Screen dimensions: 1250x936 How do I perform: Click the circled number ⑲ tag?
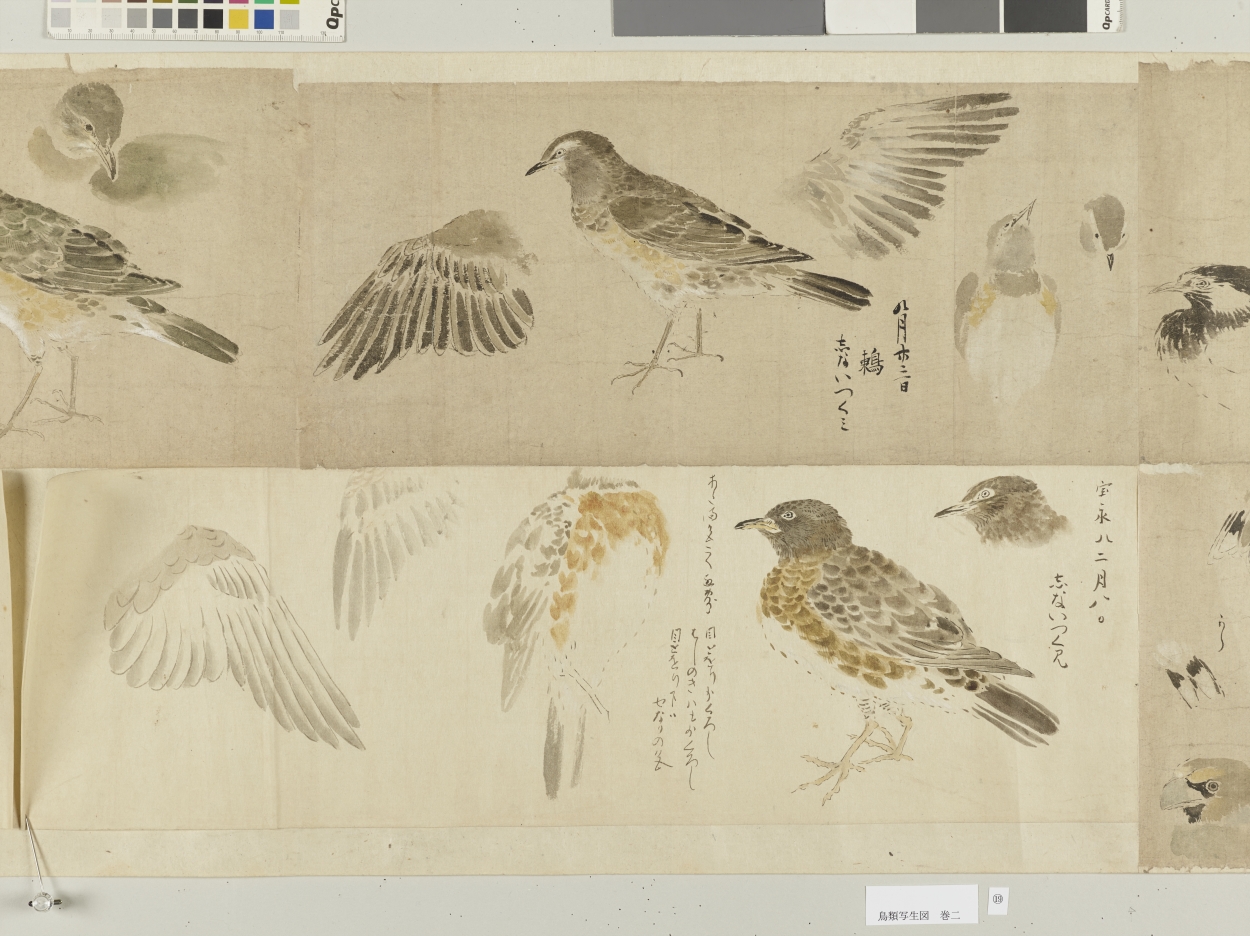997,900
